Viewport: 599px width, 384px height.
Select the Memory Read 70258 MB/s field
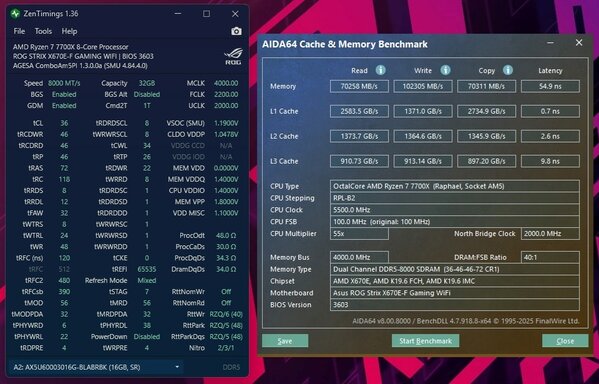(x=359, y=86)
